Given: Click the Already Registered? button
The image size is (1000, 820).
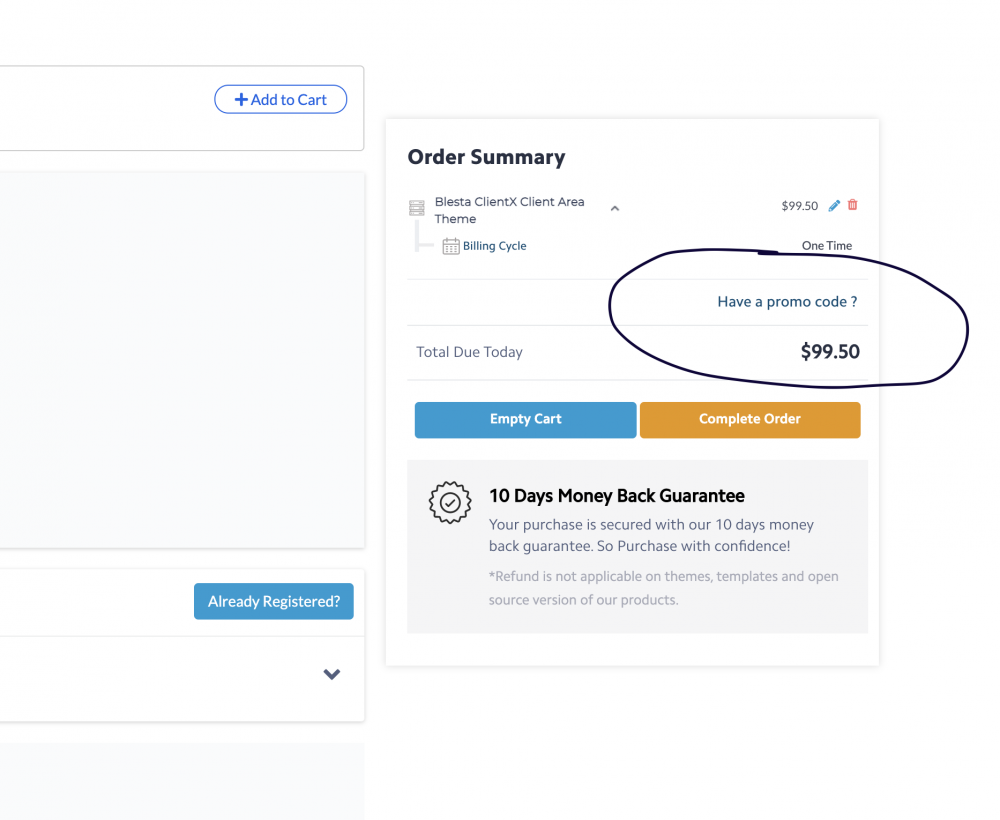Looking at the screenshot, I should (x=274, y=601).
